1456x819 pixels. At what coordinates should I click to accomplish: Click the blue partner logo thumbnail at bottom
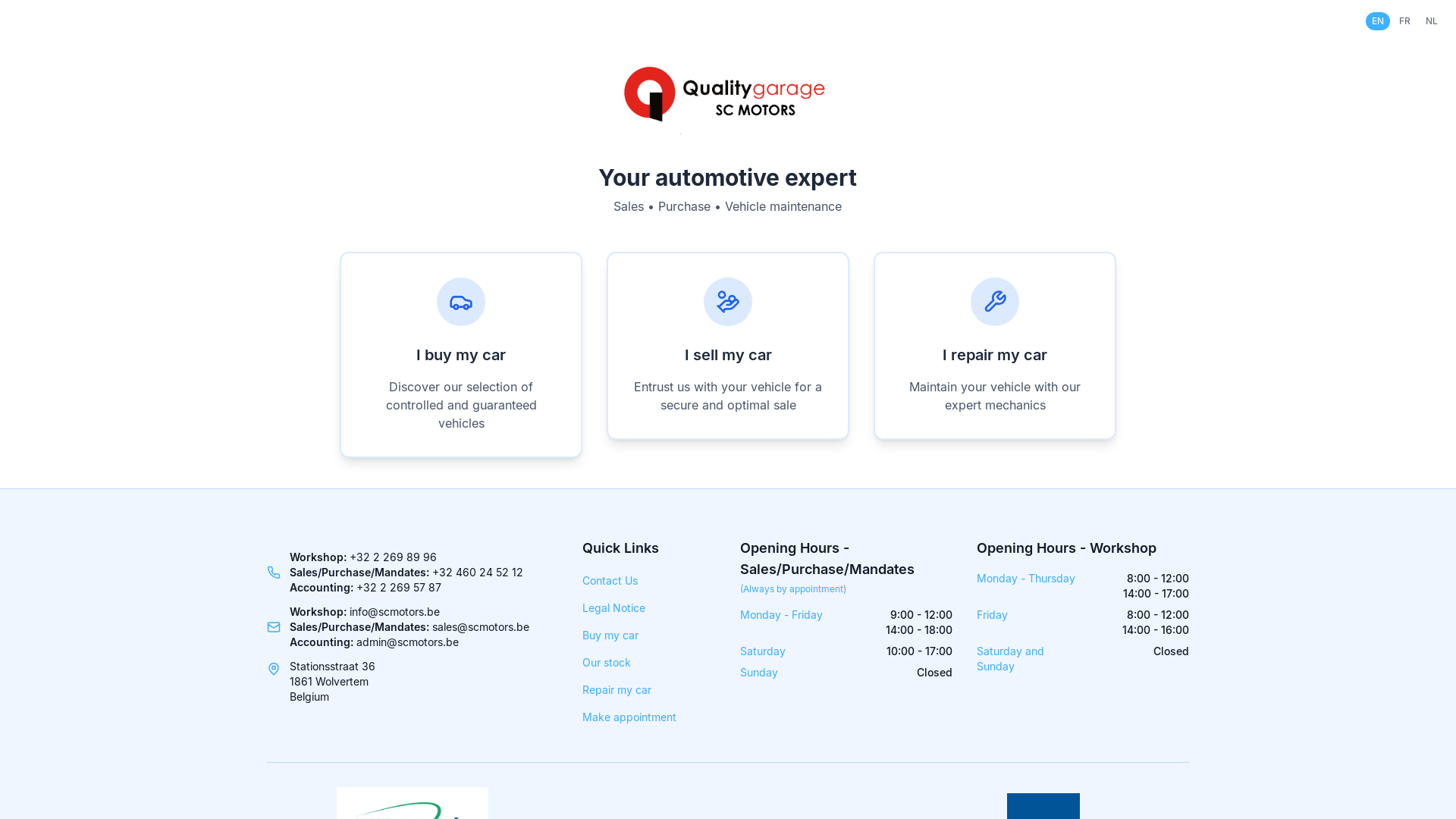point(1043,805)
